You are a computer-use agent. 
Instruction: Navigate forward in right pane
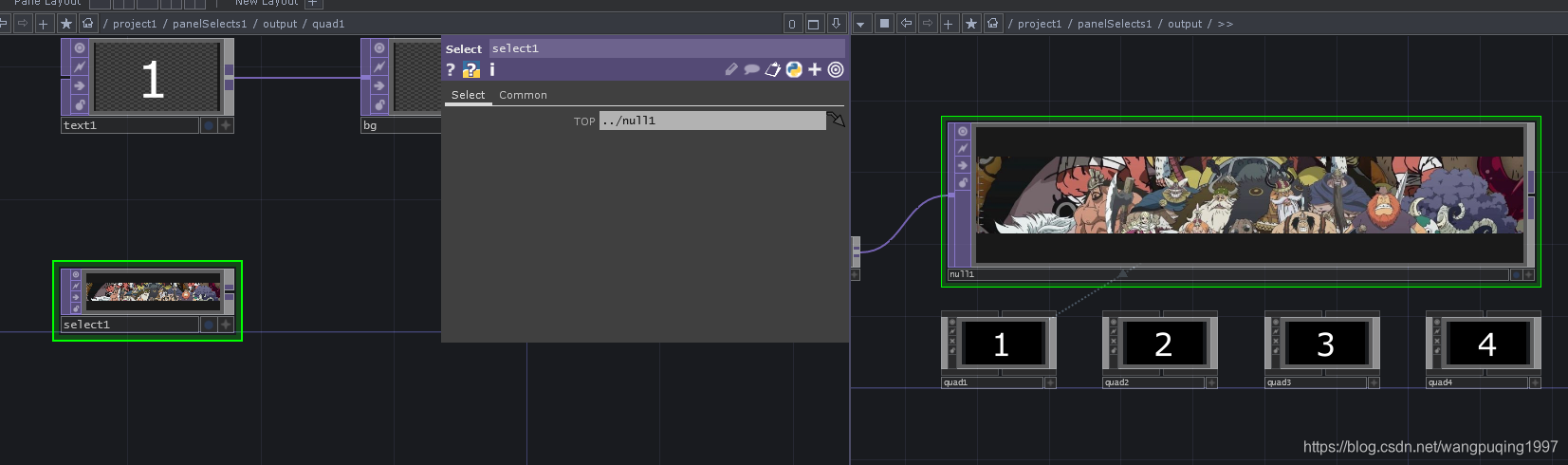point(927,24)
